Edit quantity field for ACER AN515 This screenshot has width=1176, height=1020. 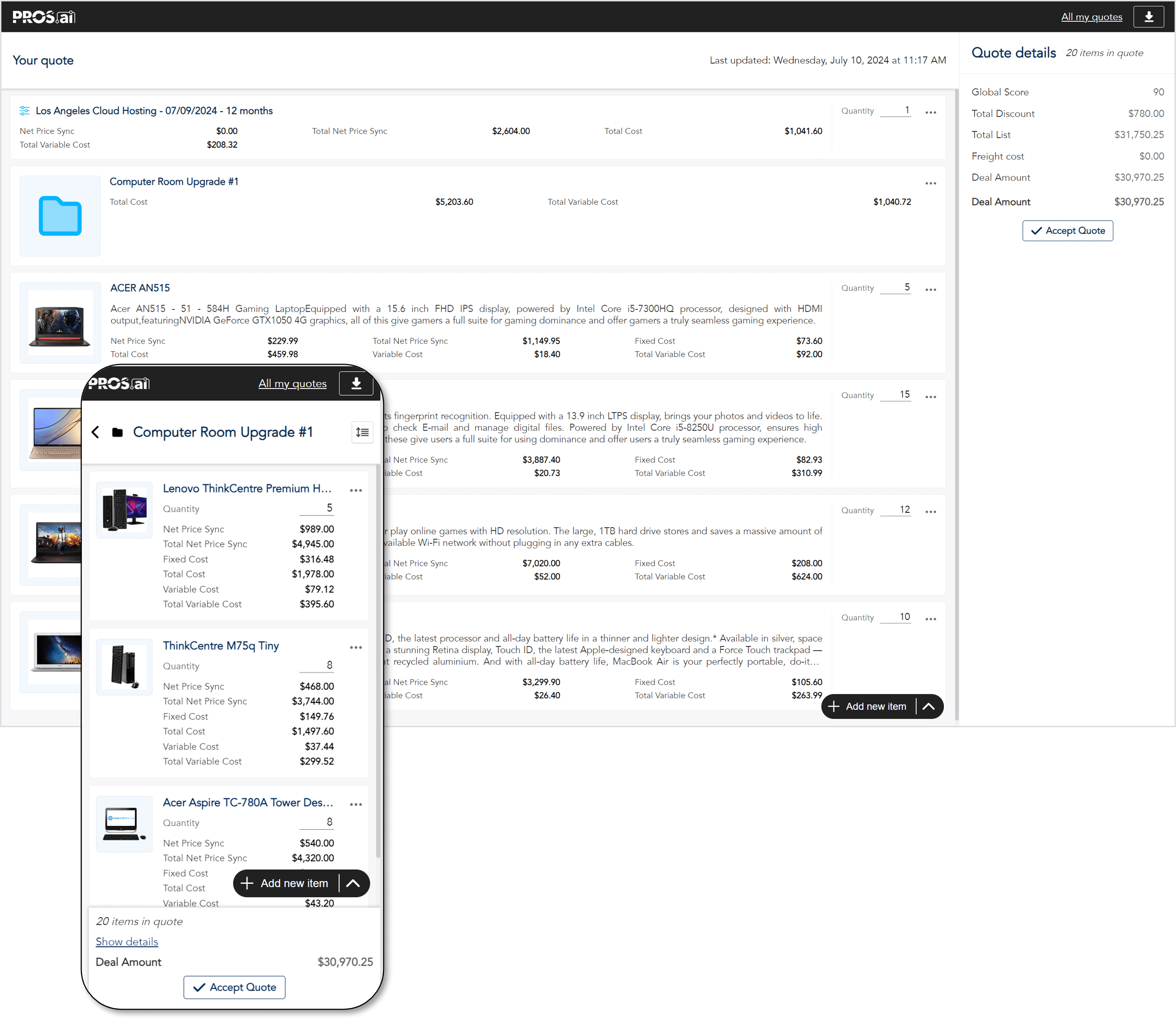(895, 287)
